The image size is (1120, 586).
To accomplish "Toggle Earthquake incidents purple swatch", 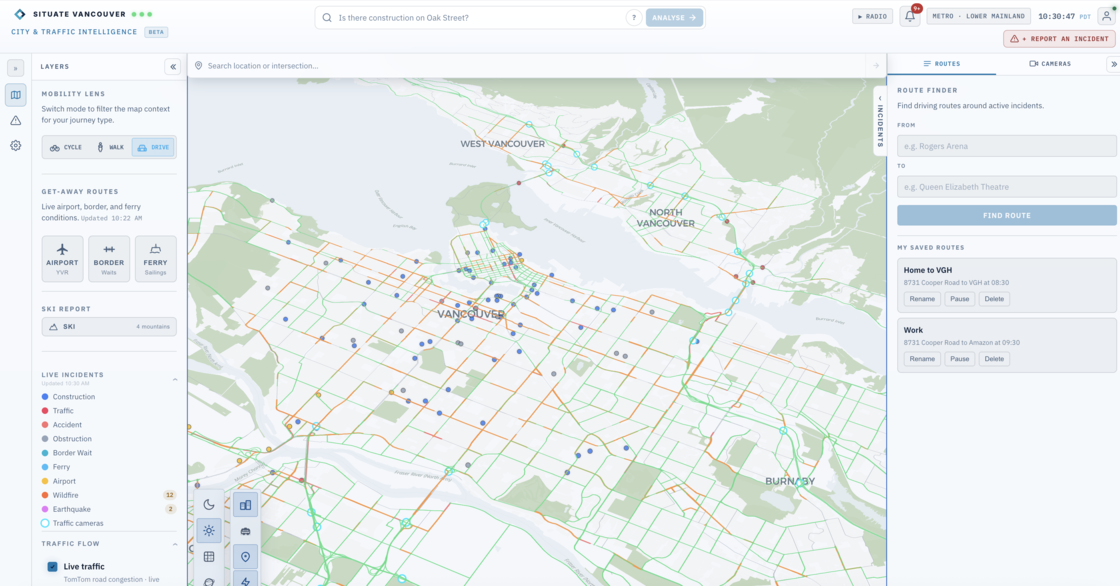I will click(45, 510).
